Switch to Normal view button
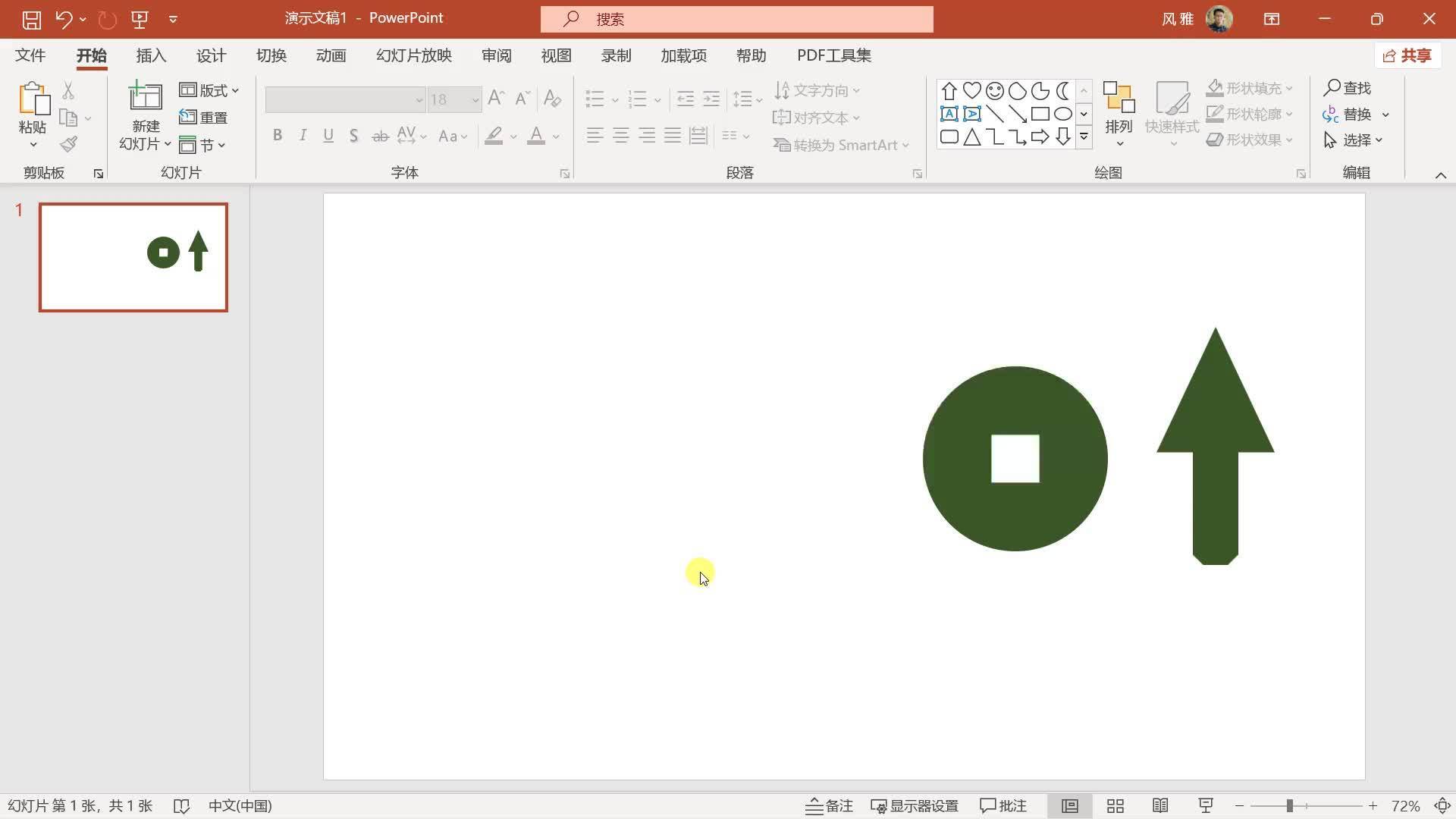1456x819 pixels. tap(1069, 806)
